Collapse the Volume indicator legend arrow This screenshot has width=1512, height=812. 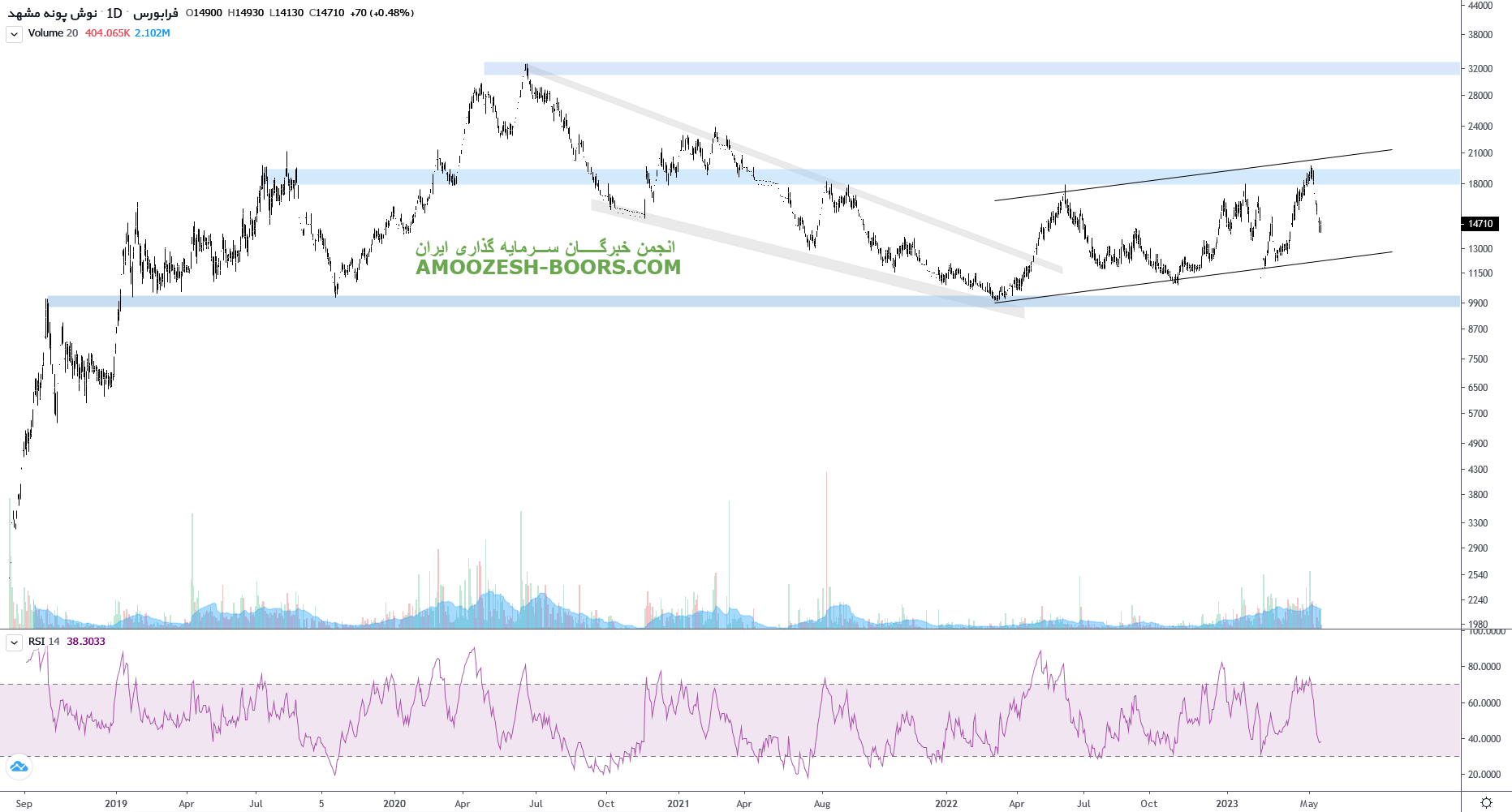(x=14, y=34)
